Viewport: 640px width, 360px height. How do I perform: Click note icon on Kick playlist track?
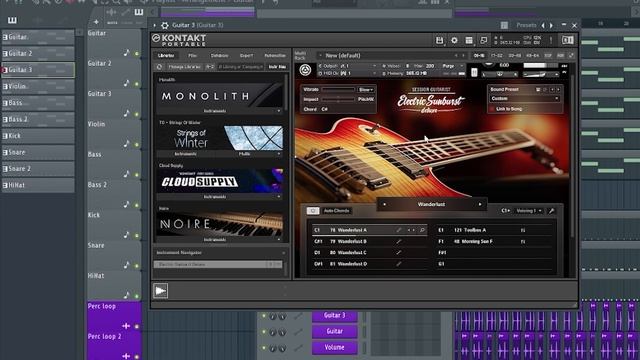[127, 235]
